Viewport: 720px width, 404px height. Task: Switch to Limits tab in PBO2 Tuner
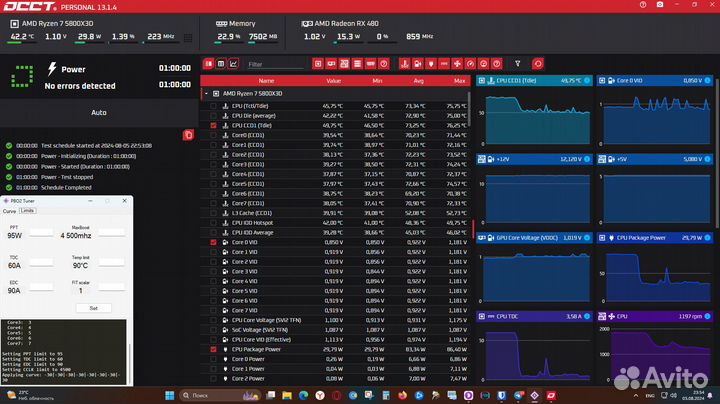(x=28, y=211)
